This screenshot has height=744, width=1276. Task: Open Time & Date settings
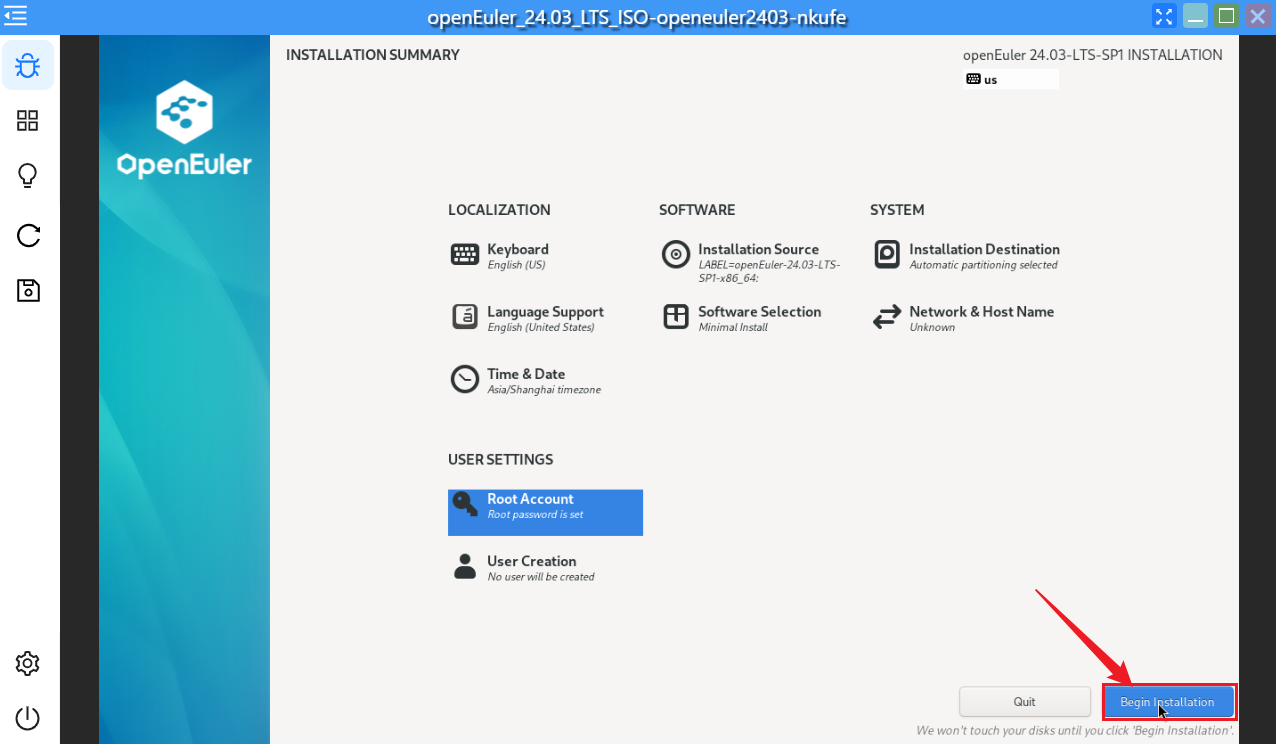[545, 380]
